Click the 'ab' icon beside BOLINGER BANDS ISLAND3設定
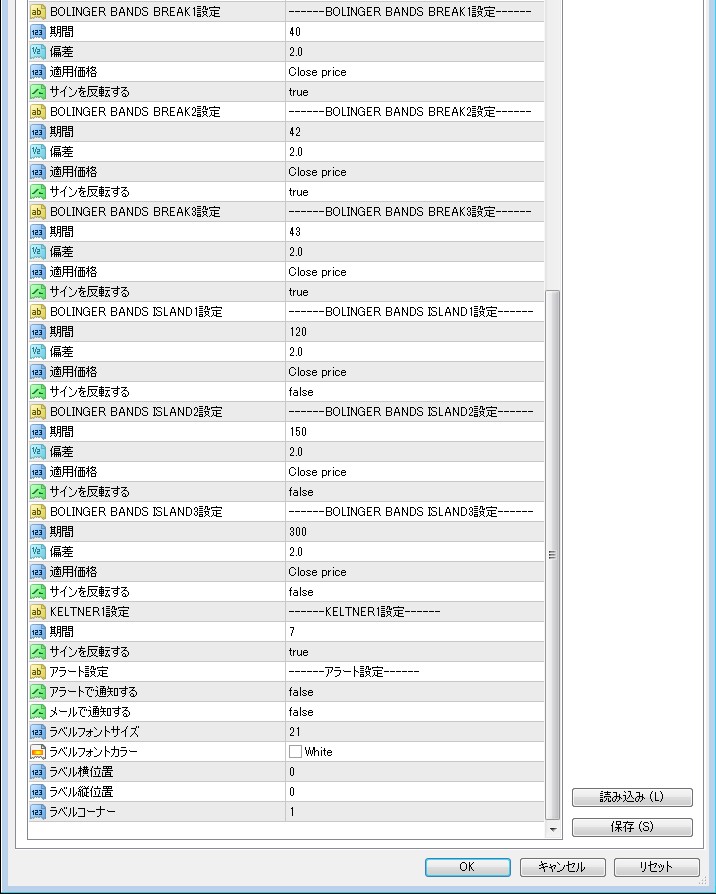Viewport: 716px width, 894px height. 38,512
